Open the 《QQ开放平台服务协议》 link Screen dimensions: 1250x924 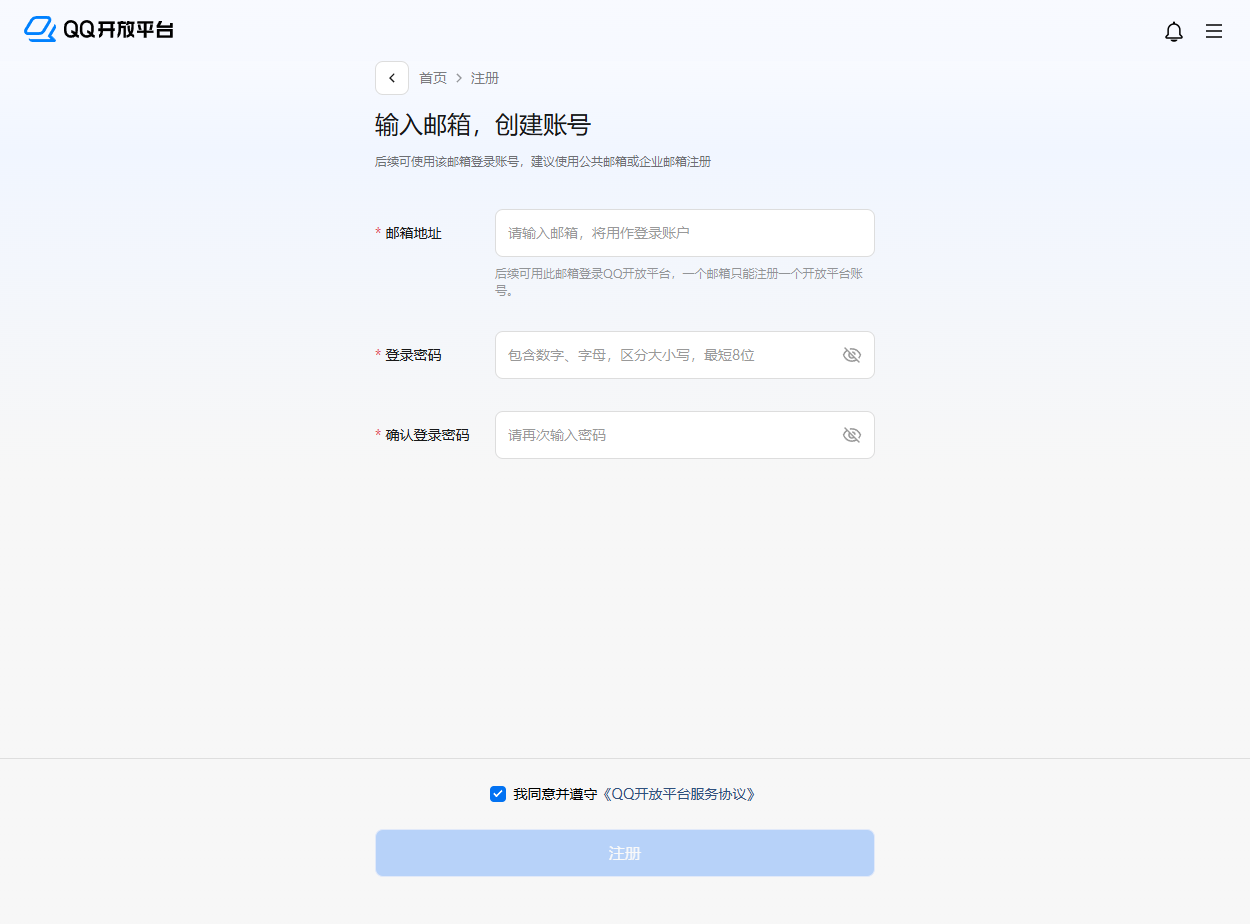pos(679,794)
